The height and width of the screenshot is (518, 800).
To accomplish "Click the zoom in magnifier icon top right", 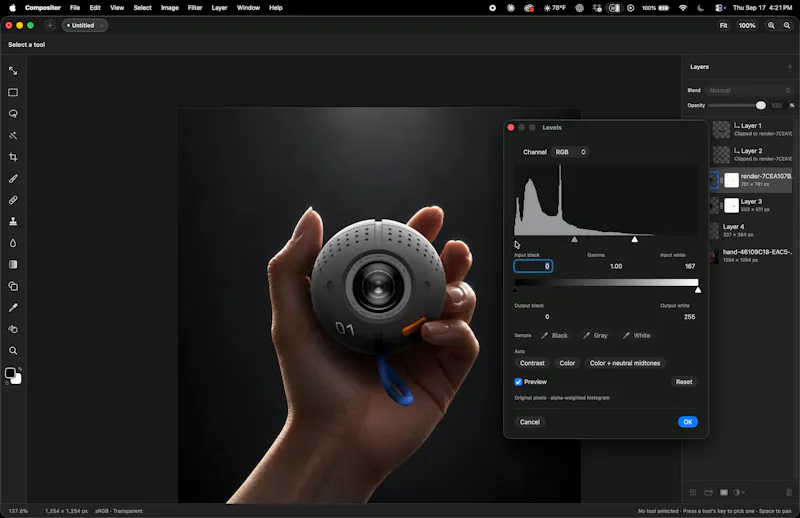I will click(771, 26).
